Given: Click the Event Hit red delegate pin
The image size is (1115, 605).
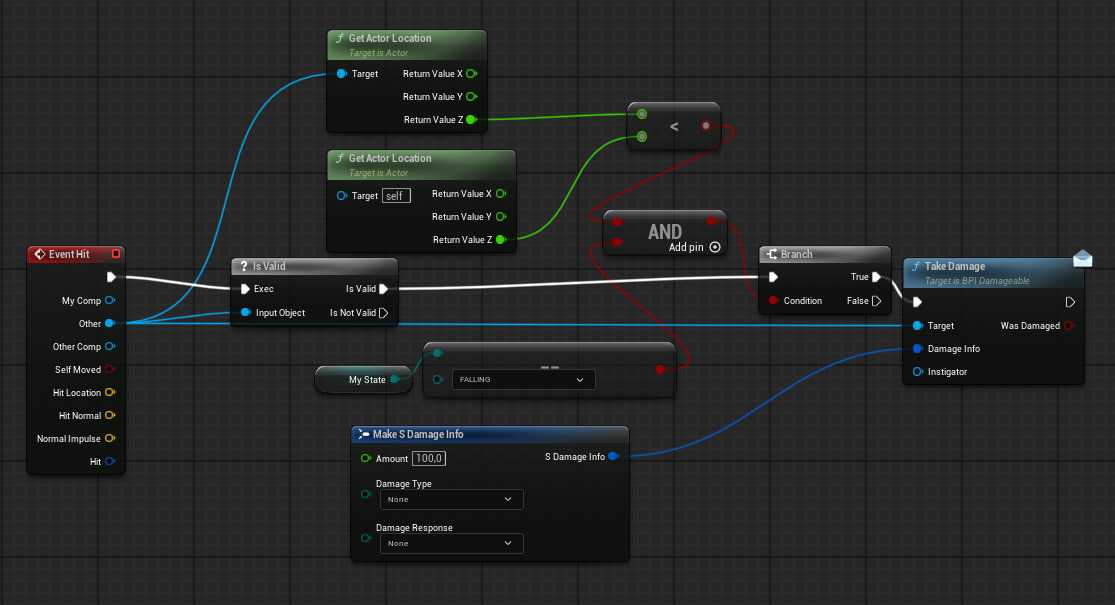Looking at the screenshot, I should pos(116,254).
